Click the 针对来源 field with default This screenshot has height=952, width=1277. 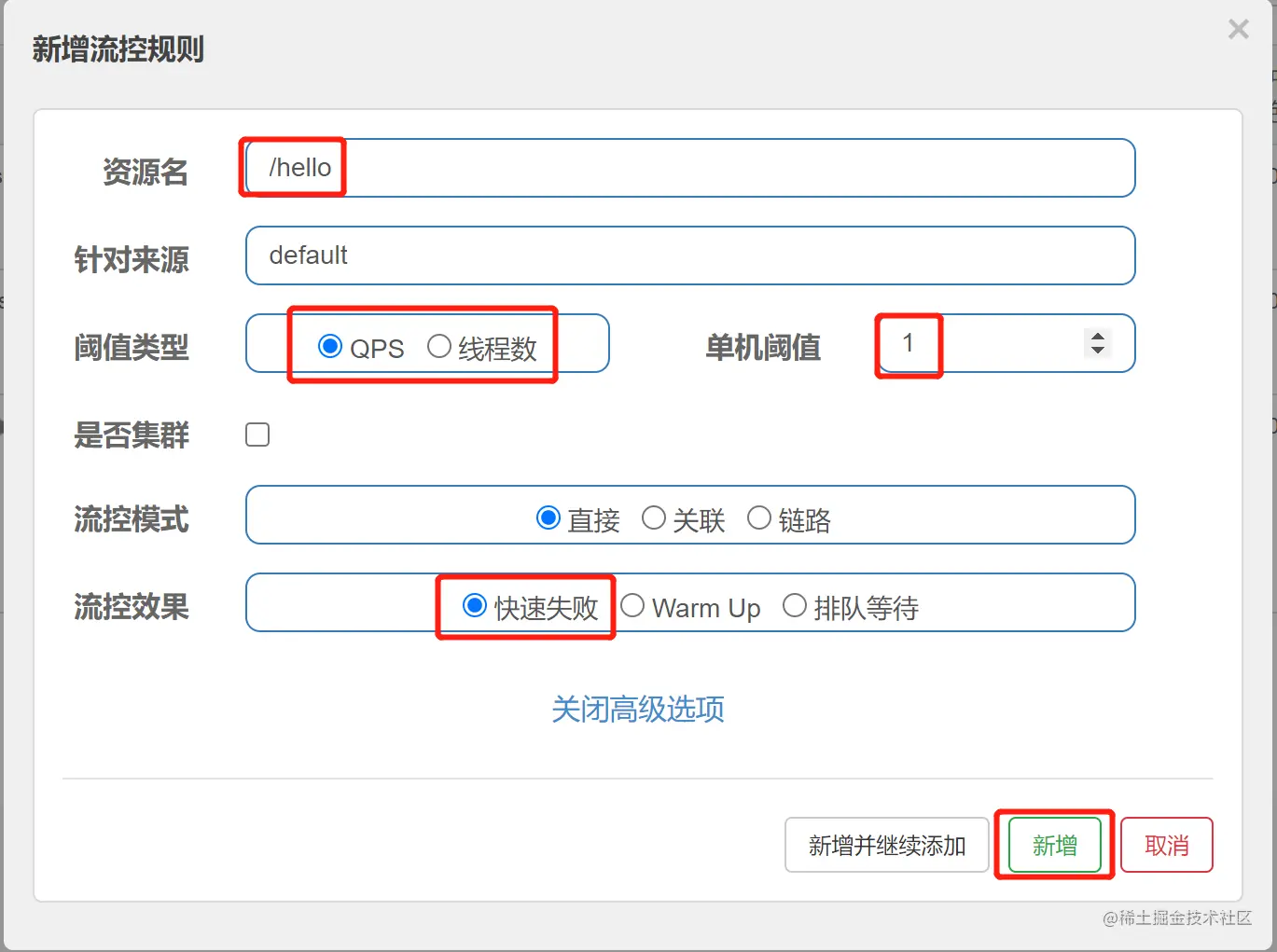click(690, 255)
